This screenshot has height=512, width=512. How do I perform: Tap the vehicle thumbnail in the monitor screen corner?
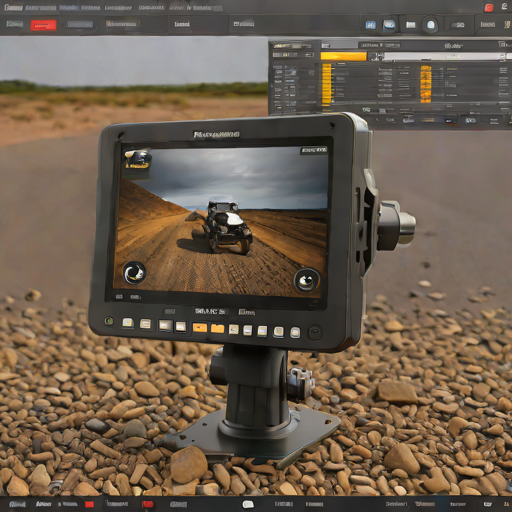click(138, 160)
